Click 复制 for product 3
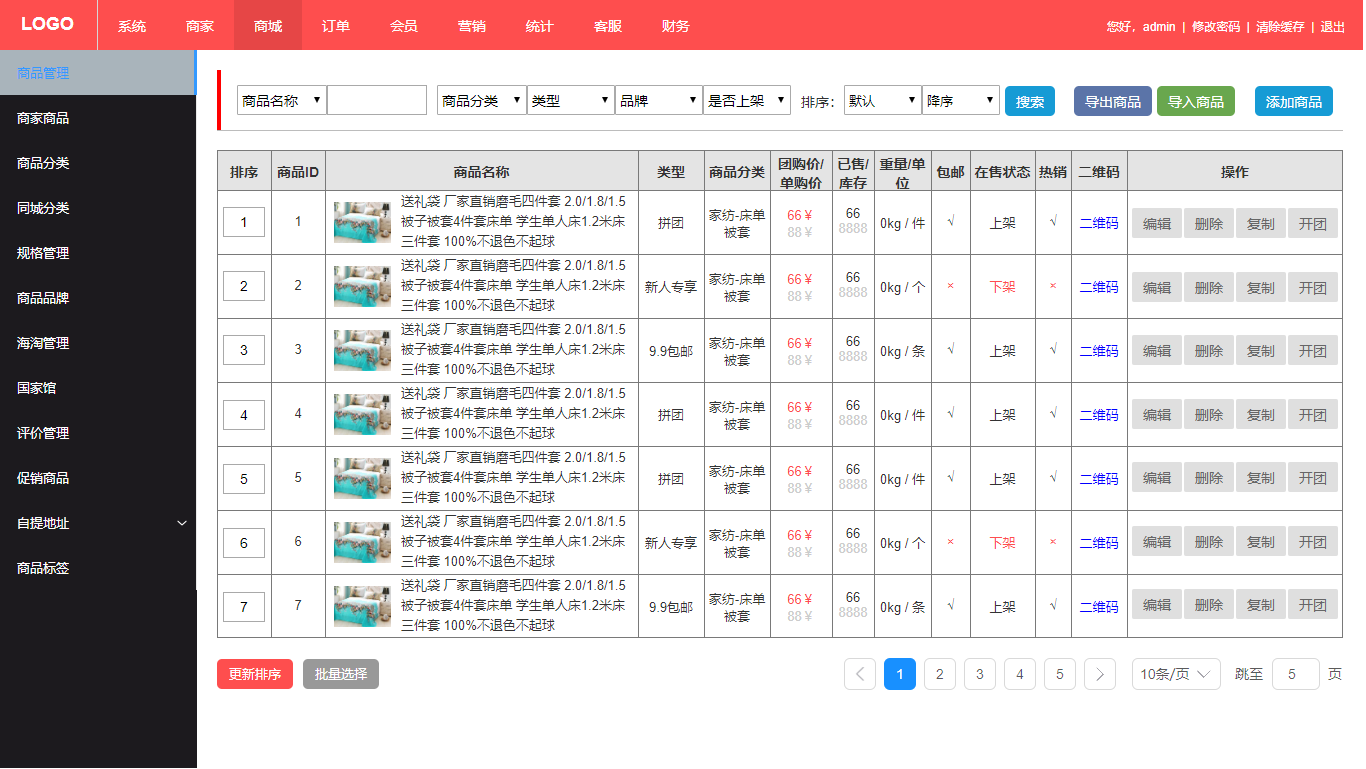This screenshot has height=769, width=1366. [x=1261, y=351]
